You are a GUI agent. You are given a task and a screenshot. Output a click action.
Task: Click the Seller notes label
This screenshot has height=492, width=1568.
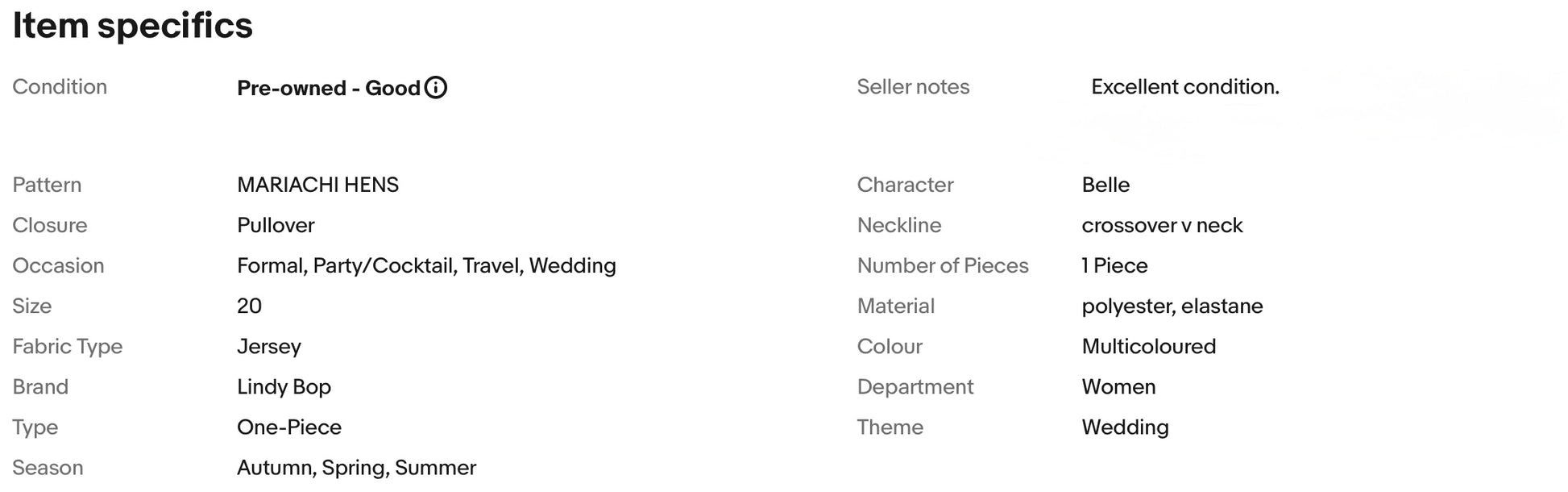[x=913, y=87]
